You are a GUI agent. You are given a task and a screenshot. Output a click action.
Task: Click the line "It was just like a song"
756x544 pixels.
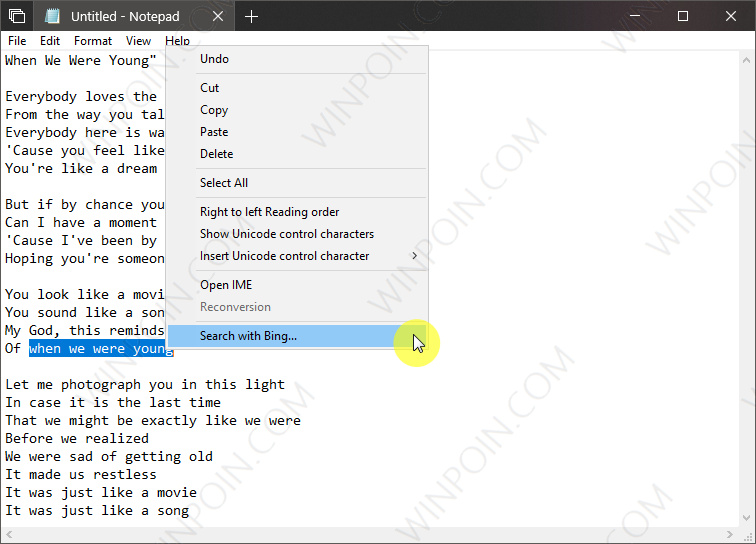pyautogui.click(x=97, y=510)
